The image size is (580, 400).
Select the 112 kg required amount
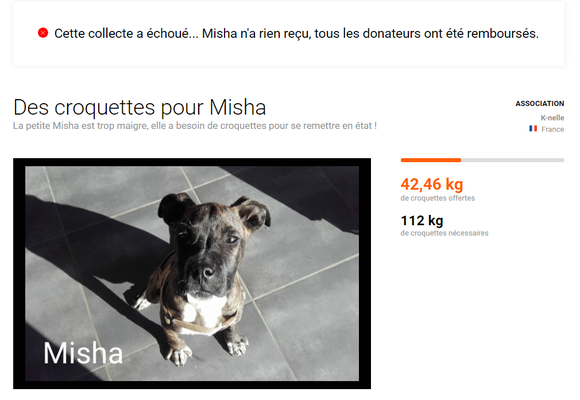click(422, 221)
